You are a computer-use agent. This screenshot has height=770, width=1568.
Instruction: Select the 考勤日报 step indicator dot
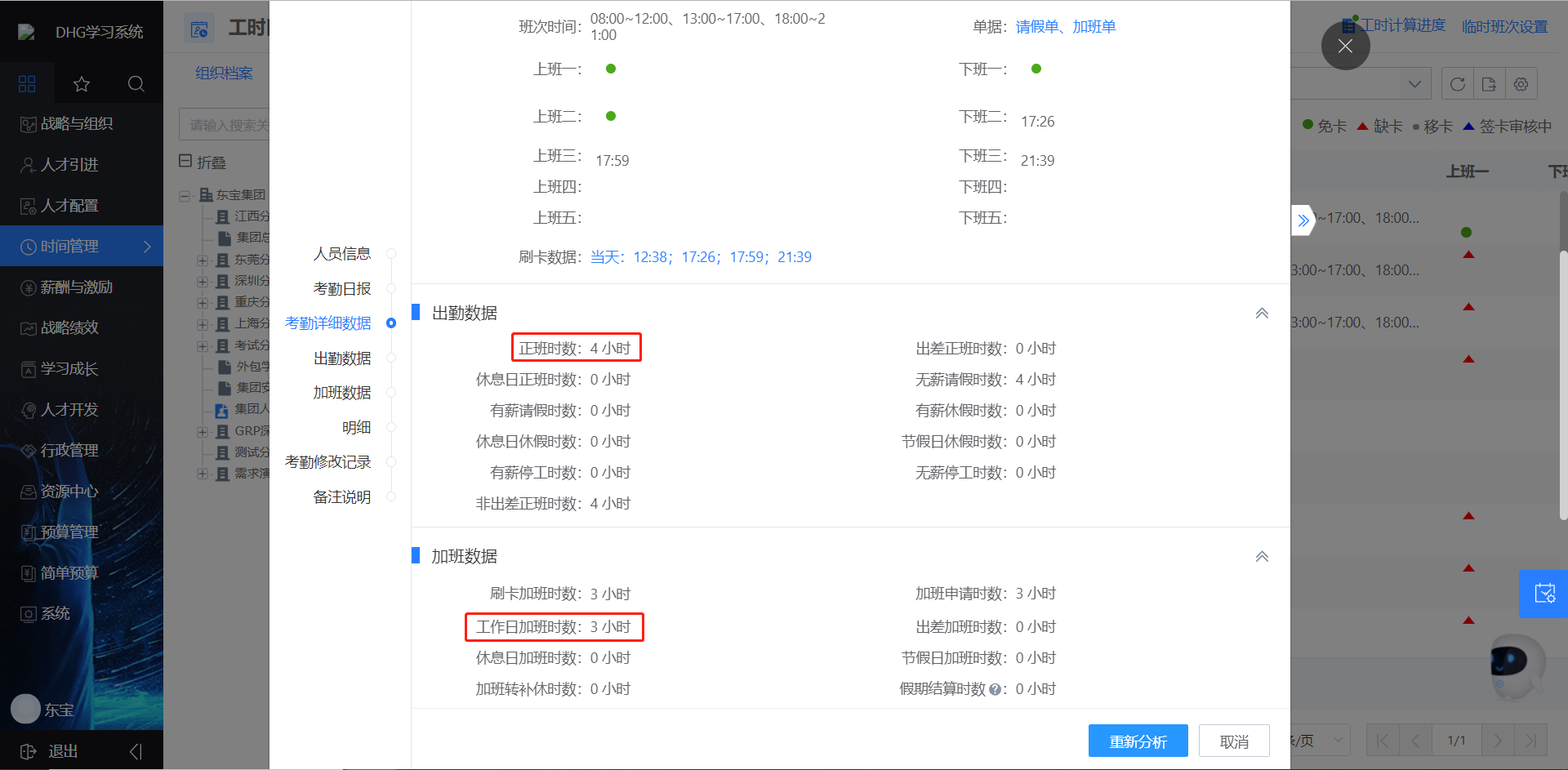point(391,287)
